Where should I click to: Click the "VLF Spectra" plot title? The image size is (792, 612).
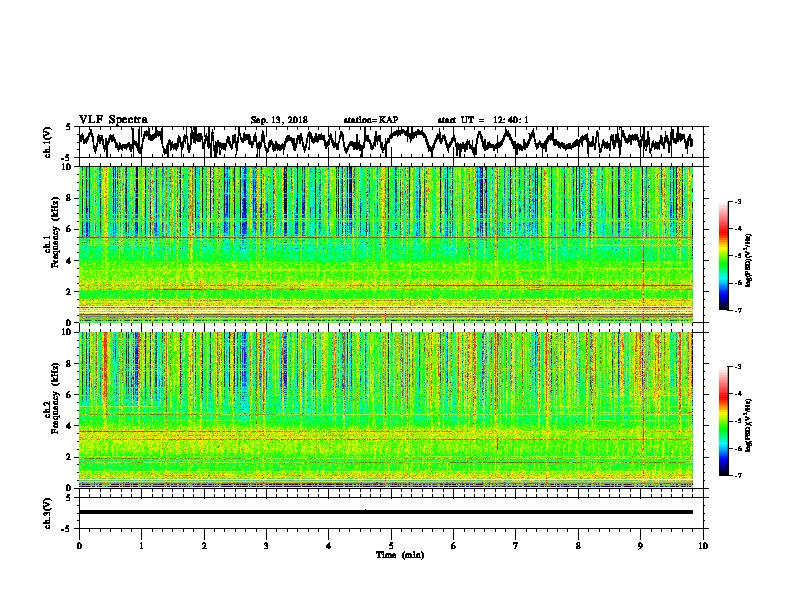point(113,120)
